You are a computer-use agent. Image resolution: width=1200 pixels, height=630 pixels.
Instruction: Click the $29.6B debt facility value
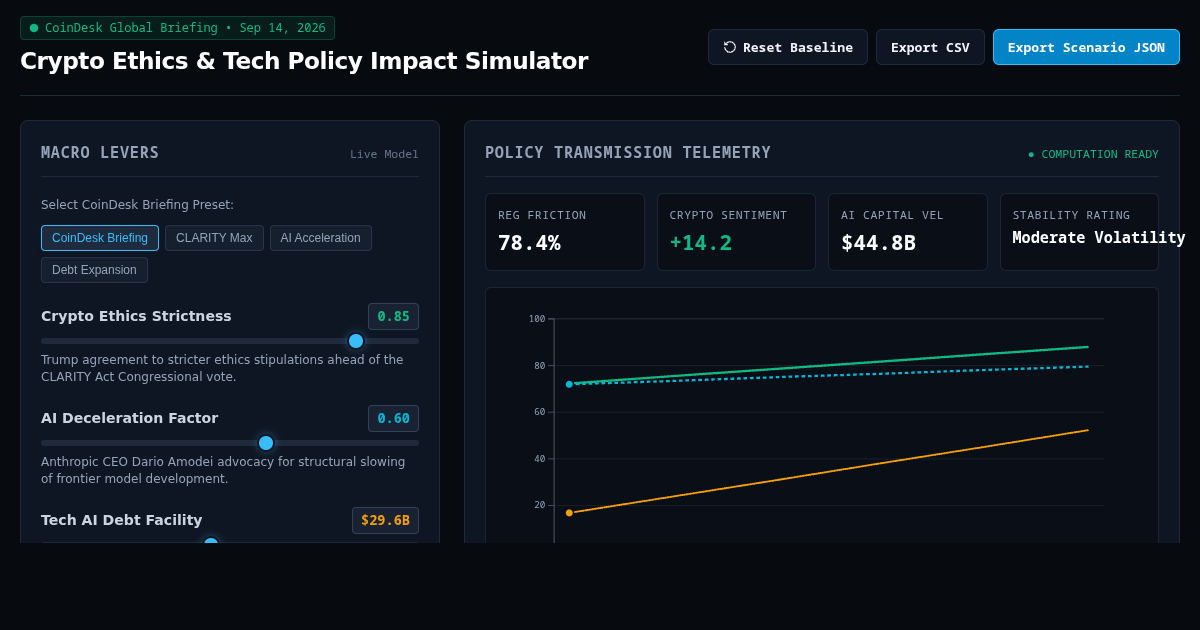(x=385, y=520)
